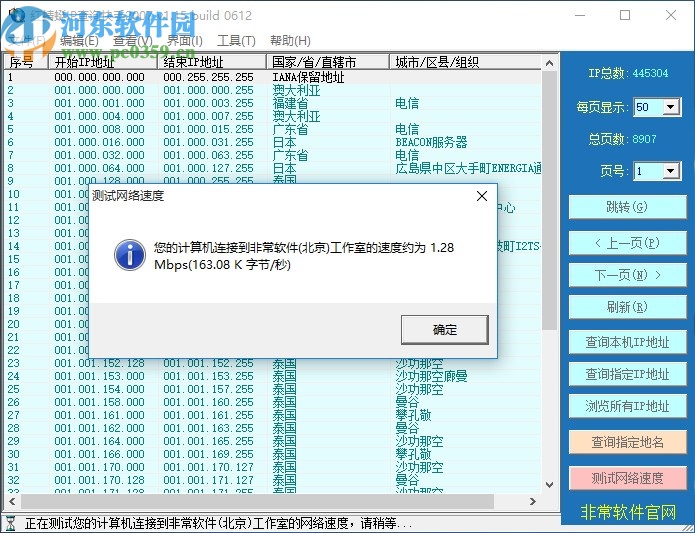Open the 编辑(E) menu
The height and width of the screenshot is (533, 695).
(x=79, y=41)
